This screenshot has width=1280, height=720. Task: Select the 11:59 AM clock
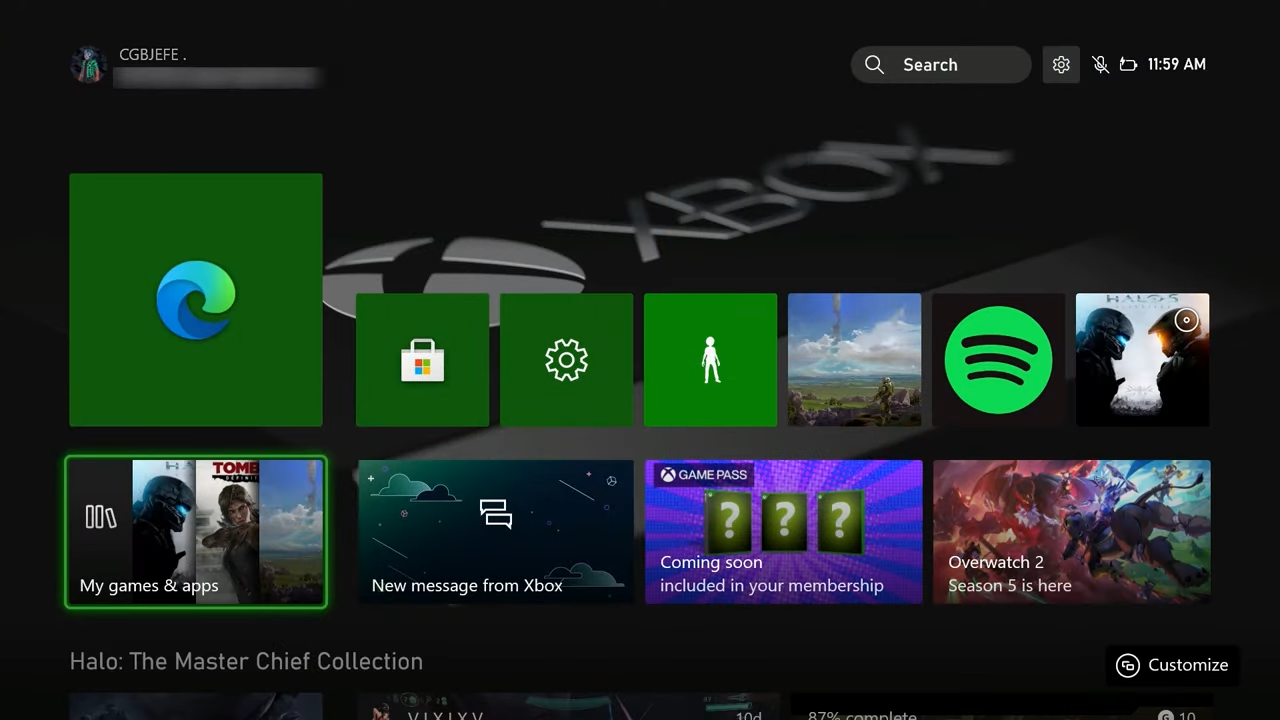pyautogui.click(x=1177, y=65)
